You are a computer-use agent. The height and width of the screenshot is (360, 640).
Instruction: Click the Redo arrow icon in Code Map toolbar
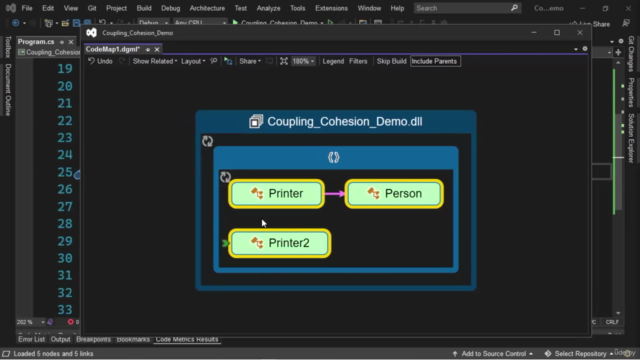(122, 61)
